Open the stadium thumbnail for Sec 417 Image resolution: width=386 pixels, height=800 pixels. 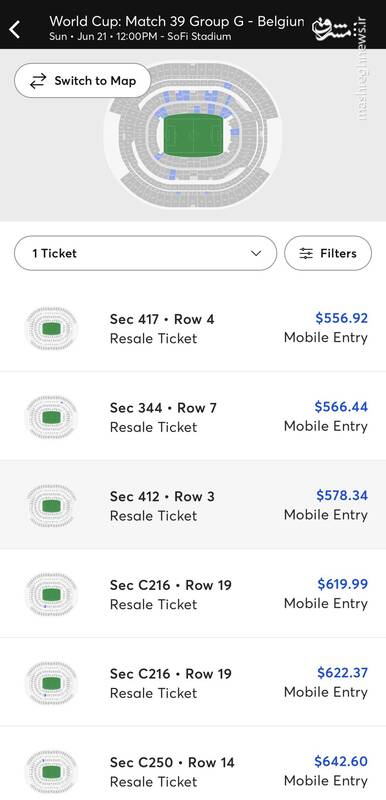tap(51, 328)
